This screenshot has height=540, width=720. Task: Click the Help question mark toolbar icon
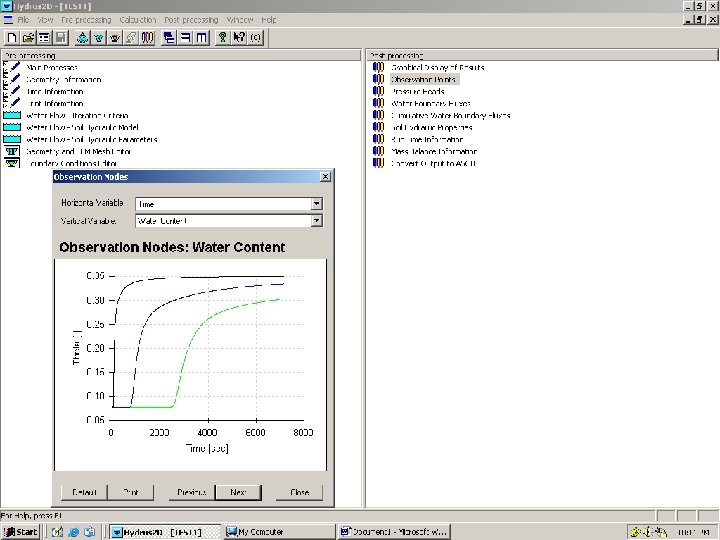click(222, 38)
